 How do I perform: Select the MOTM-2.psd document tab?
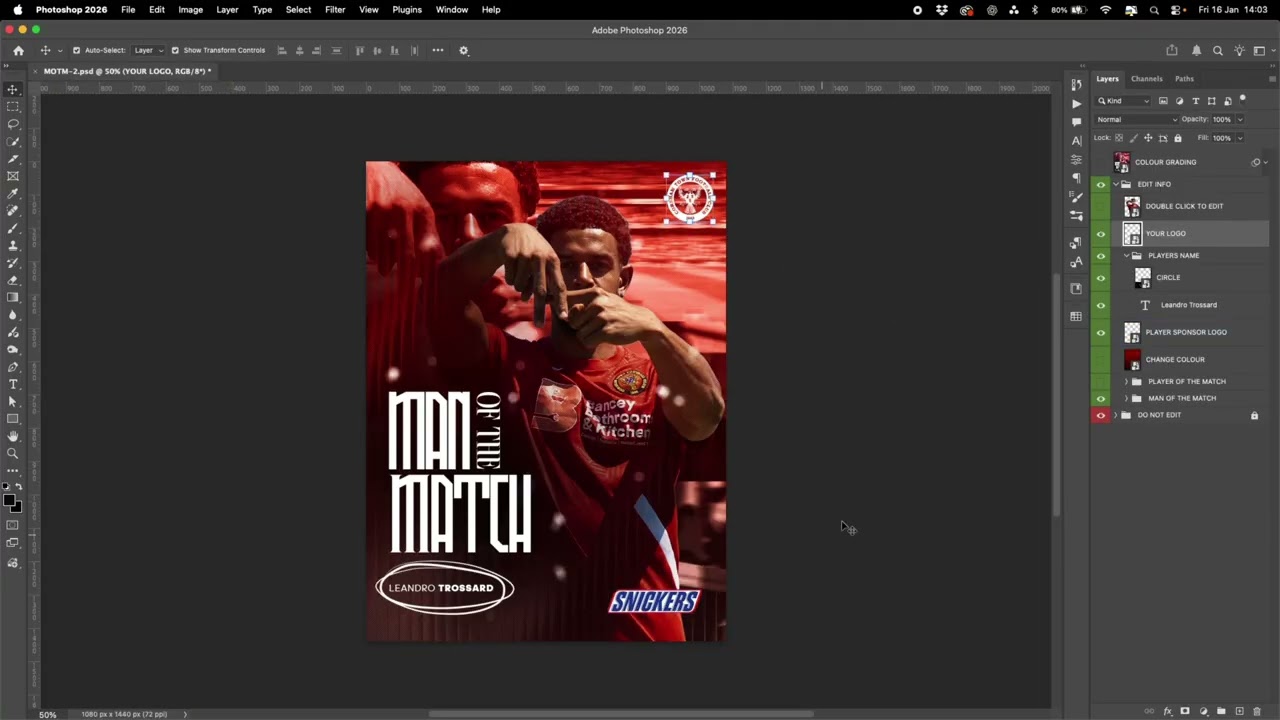[x=126, y=72]
